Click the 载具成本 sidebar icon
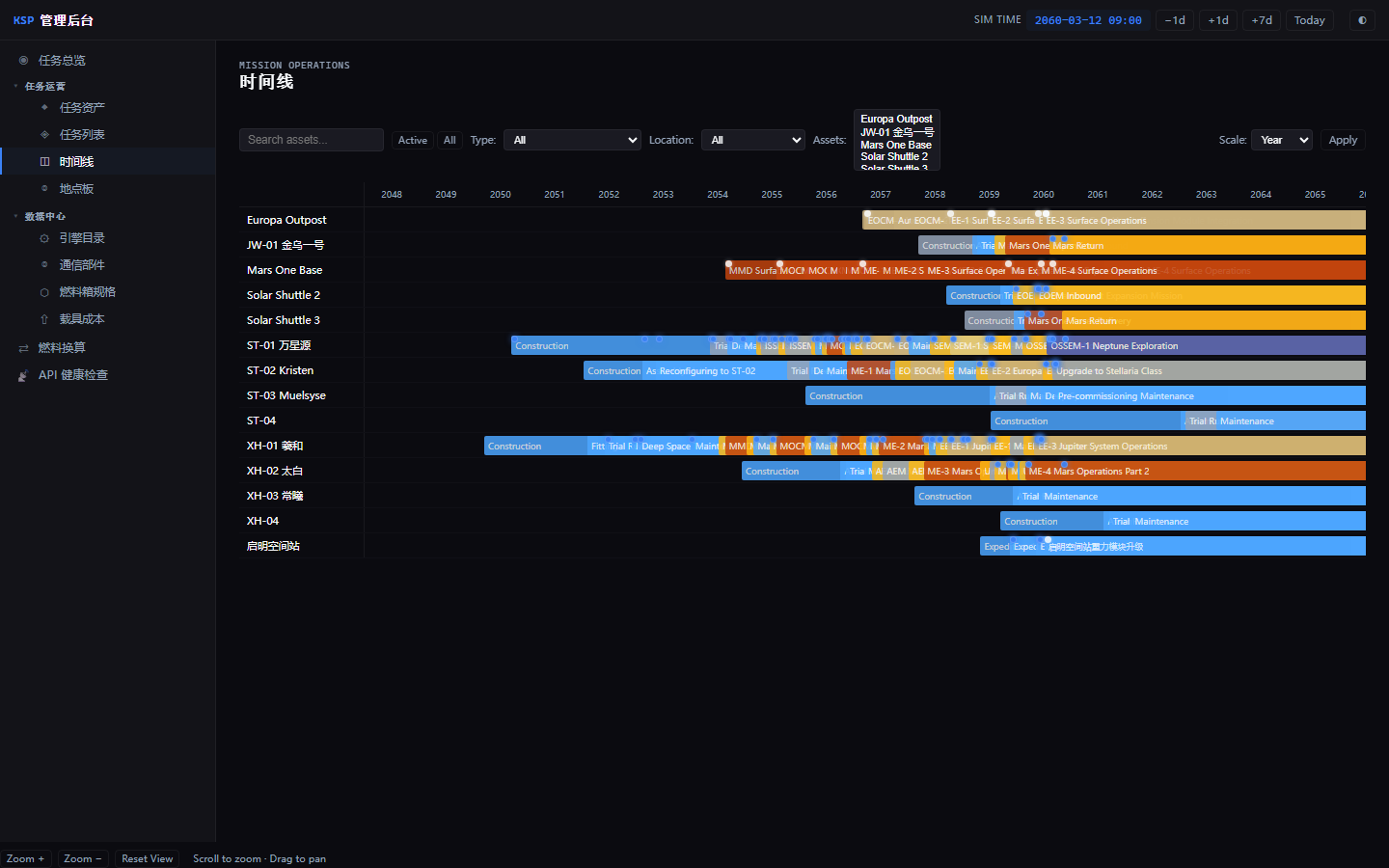This screenshot has width=1389, height=868. click(44, 319)
